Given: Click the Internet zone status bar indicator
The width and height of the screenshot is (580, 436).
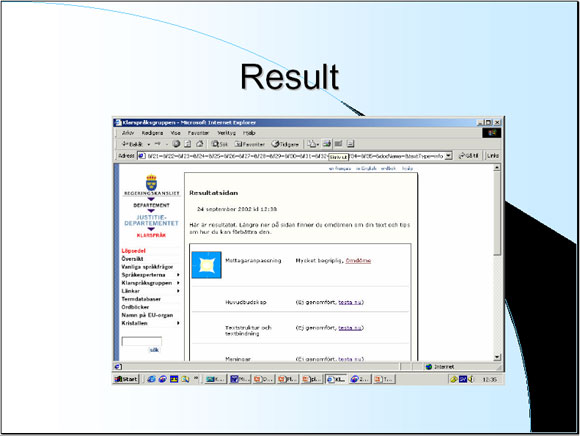Looking at the screenshot, I should click(x=440, y=366).
